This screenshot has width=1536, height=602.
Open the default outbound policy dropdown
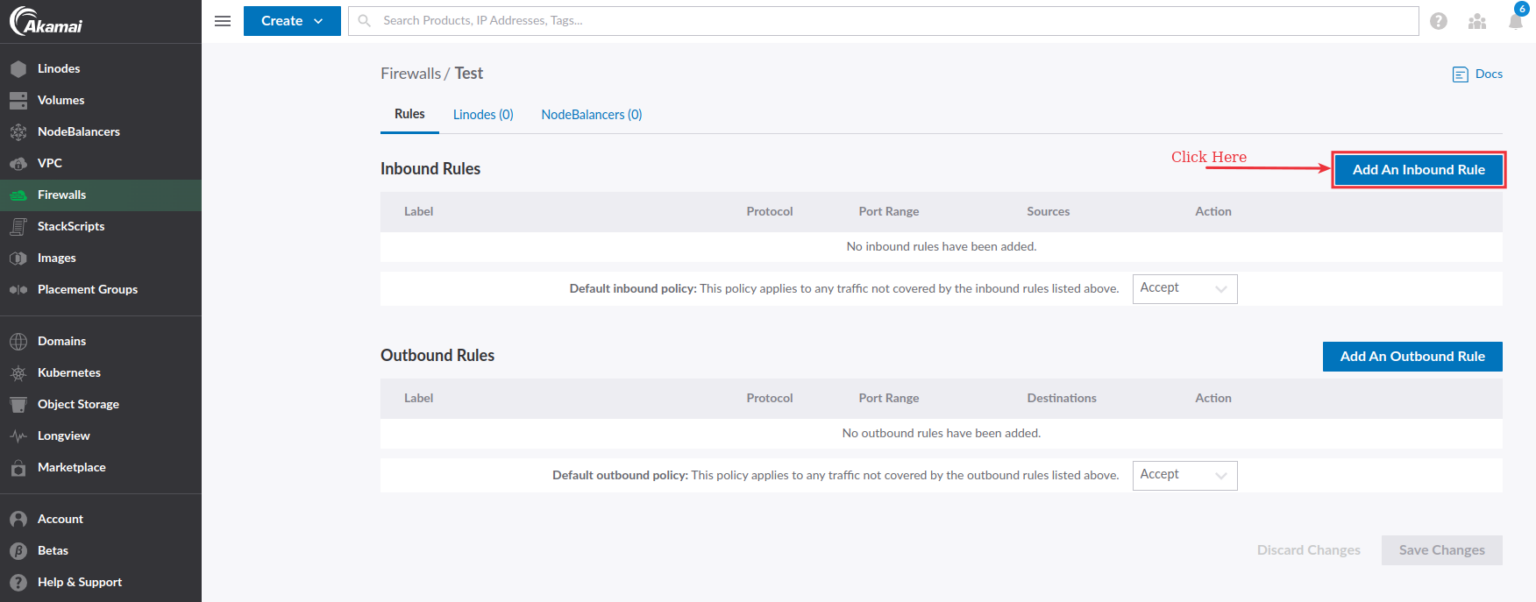tap(1184, 474)
